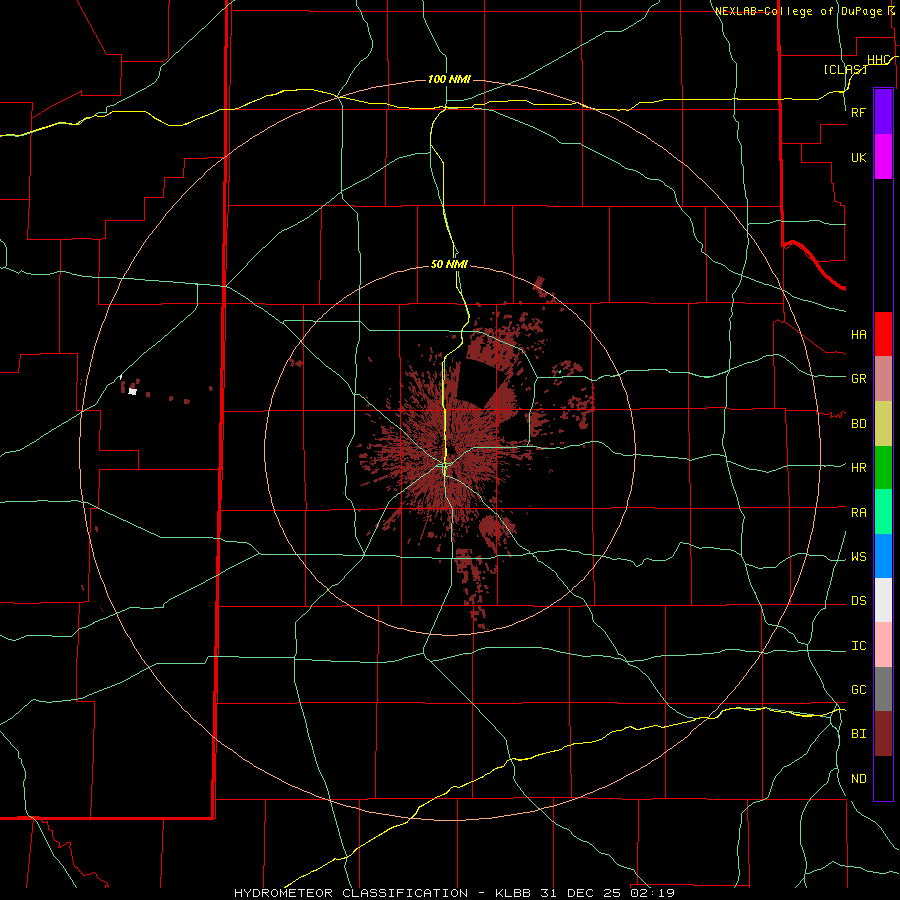Click the GC legend label
This screenshot has height=900, width=900.
coord(858,689)
